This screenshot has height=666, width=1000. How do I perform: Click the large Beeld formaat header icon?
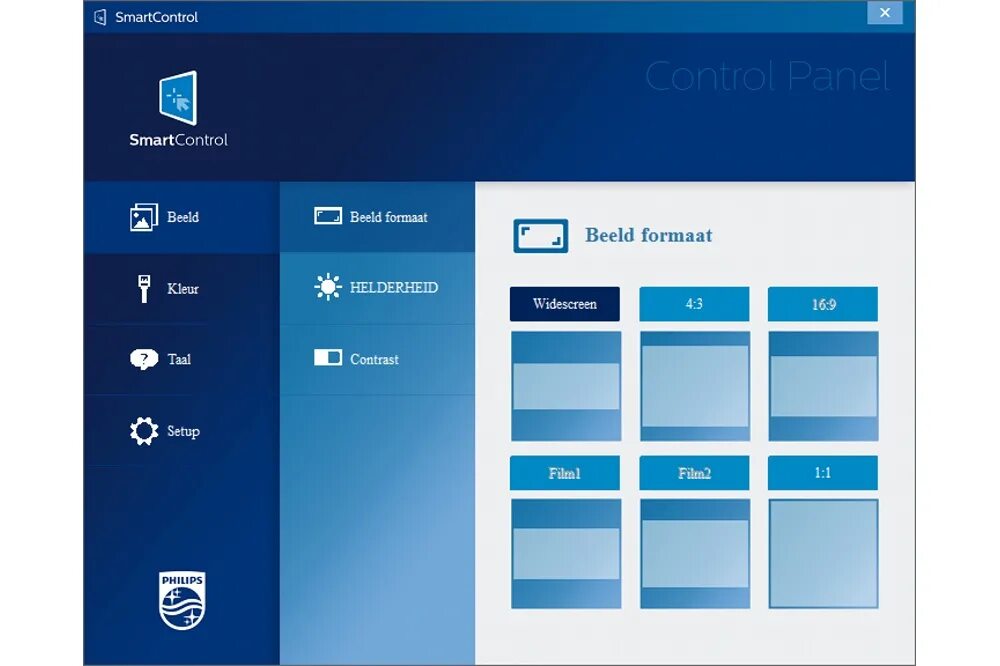(x=540, y=236)
